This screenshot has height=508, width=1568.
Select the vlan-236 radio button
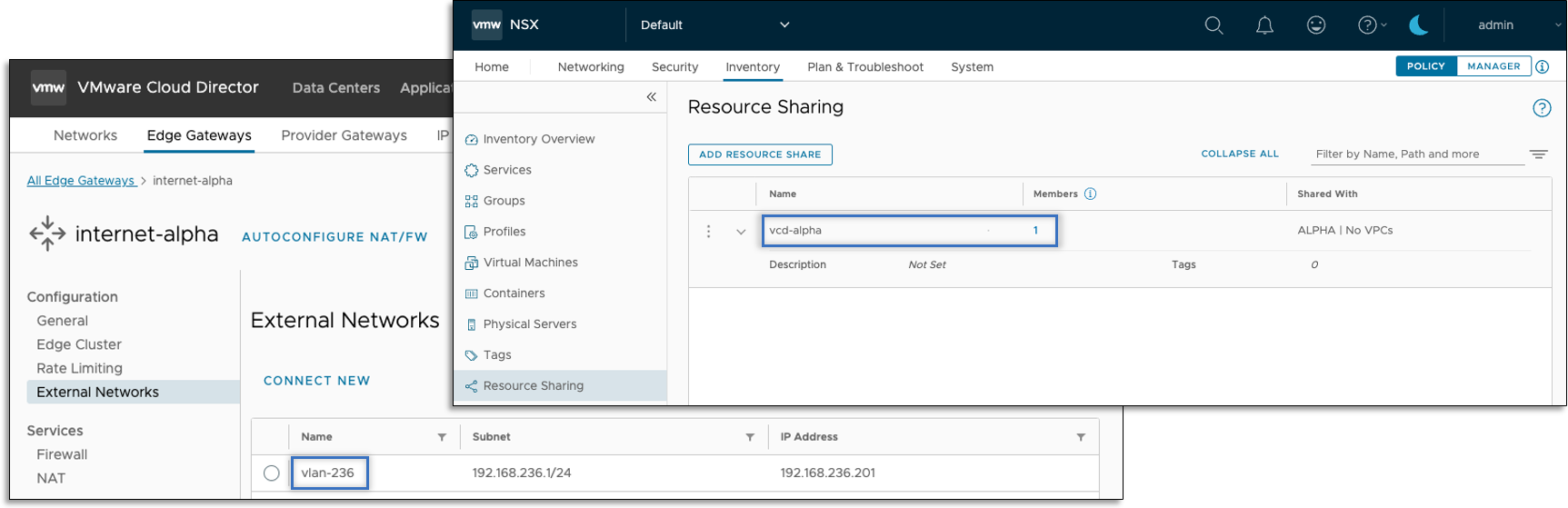coord(271,473)
